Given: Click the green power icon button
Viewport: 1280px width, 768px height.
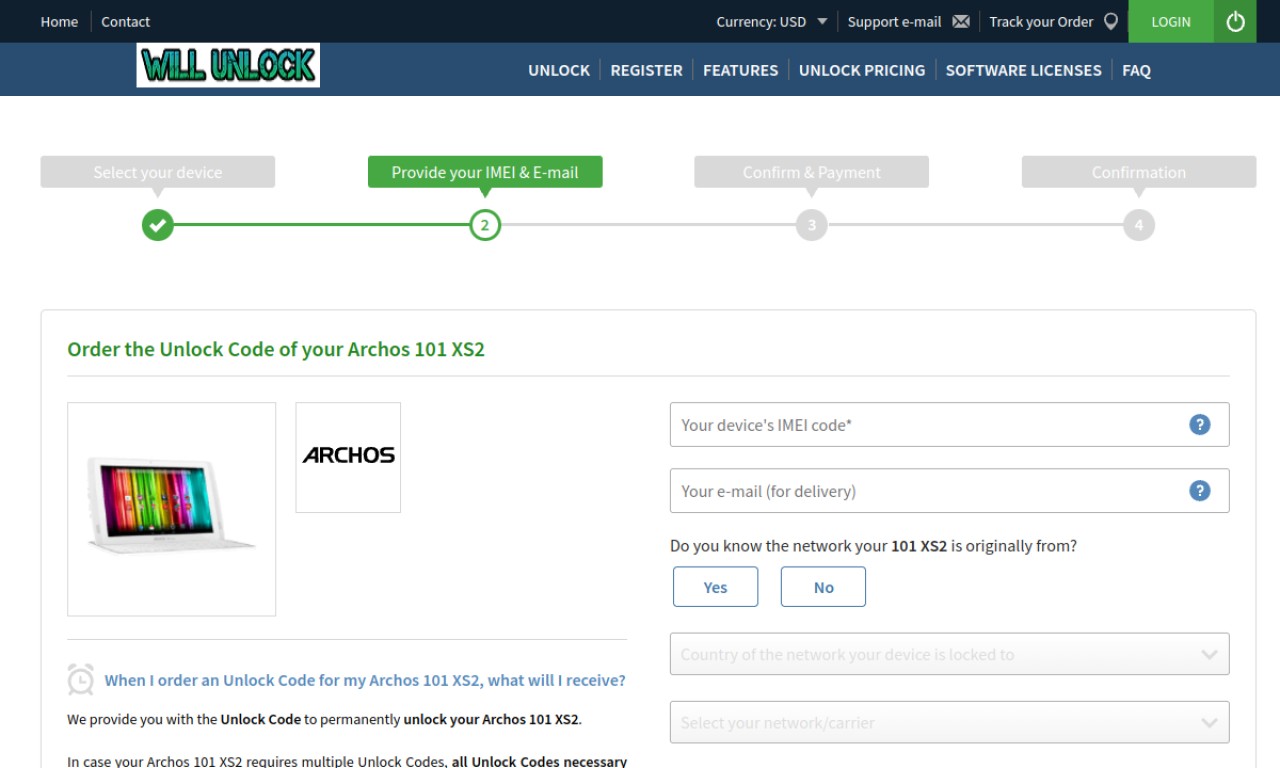Looking at the screenshot, I should click(1236, 21).
